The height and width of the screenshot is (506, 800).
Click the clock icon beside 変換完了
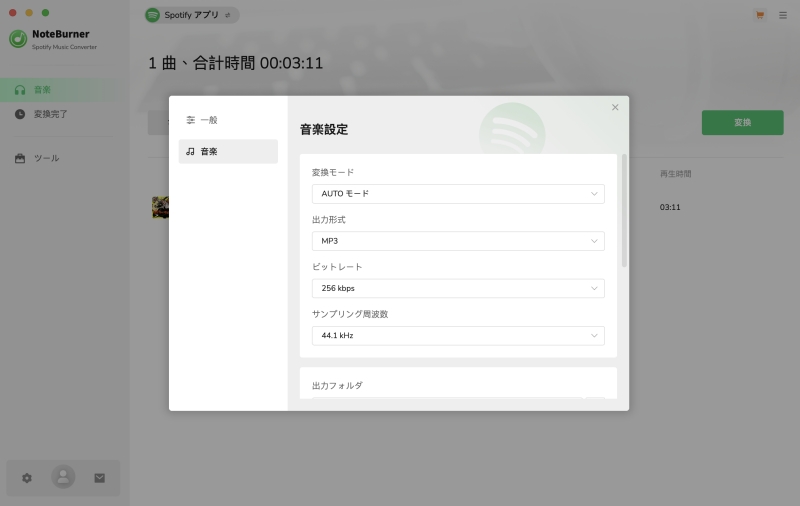20,114
